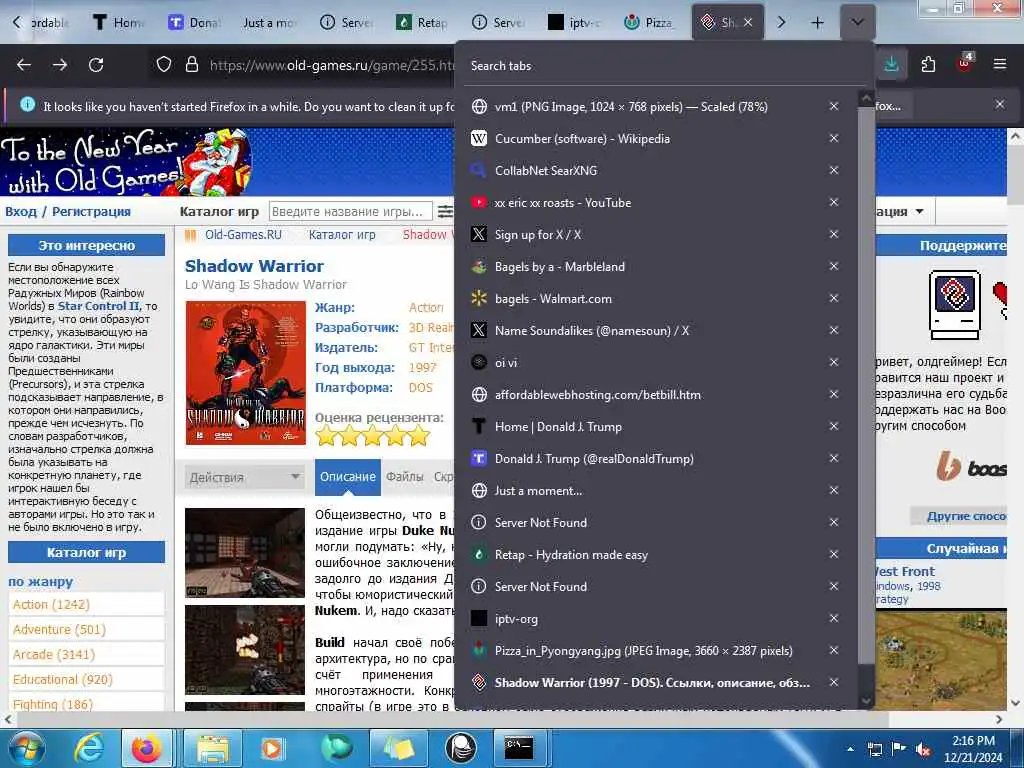Open search filter settings icon
Image resolution: width=1024 pixels, height=768 pixels.
(445, 212)
